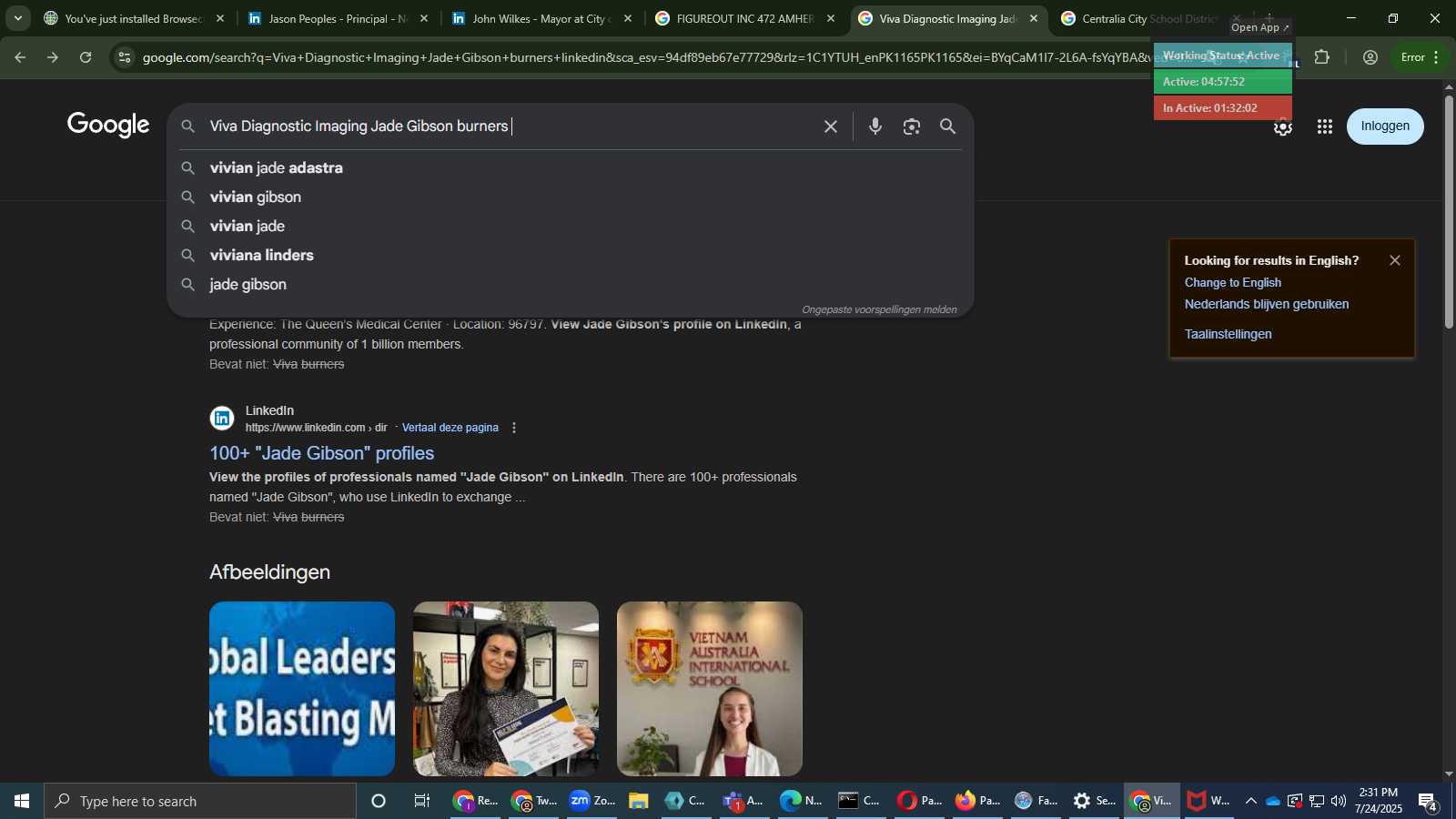Viewport: 1456px width, 819px height.
Task: Report inappropriate predictions link
Action: [879, 309]
